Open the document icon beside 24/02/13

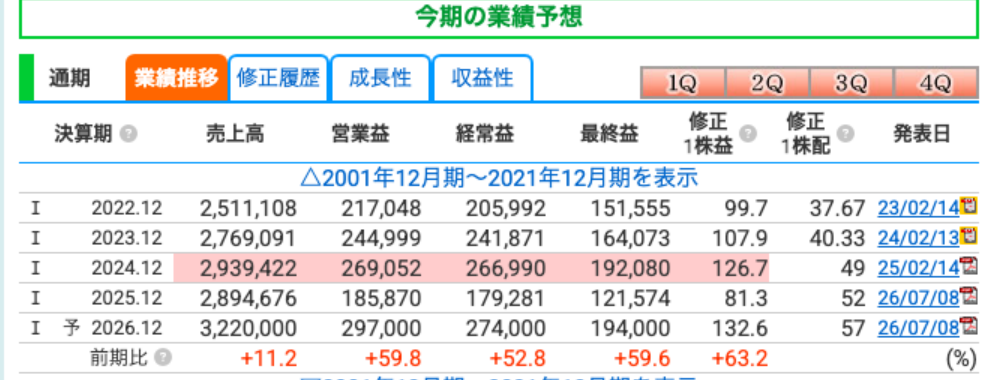pyautogui.click(x=968, y=236)
